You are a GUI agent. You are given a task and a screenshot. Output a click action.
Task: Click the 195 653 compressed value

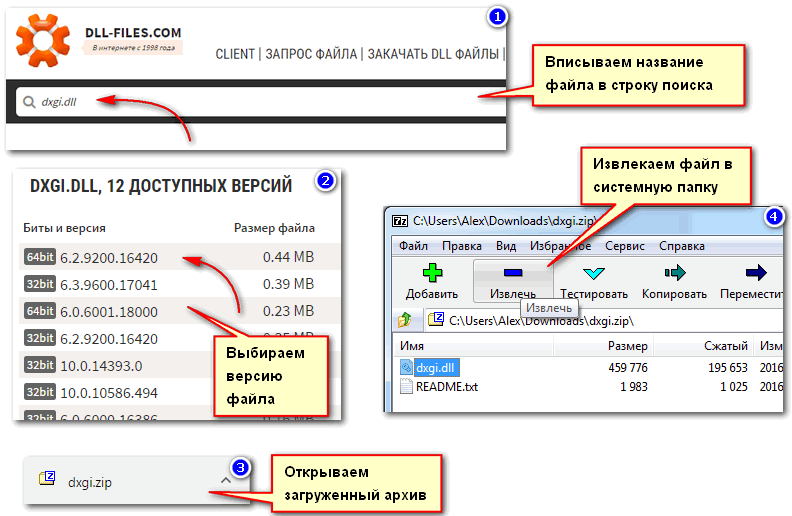pyautogui.click(x=727, y=368)
